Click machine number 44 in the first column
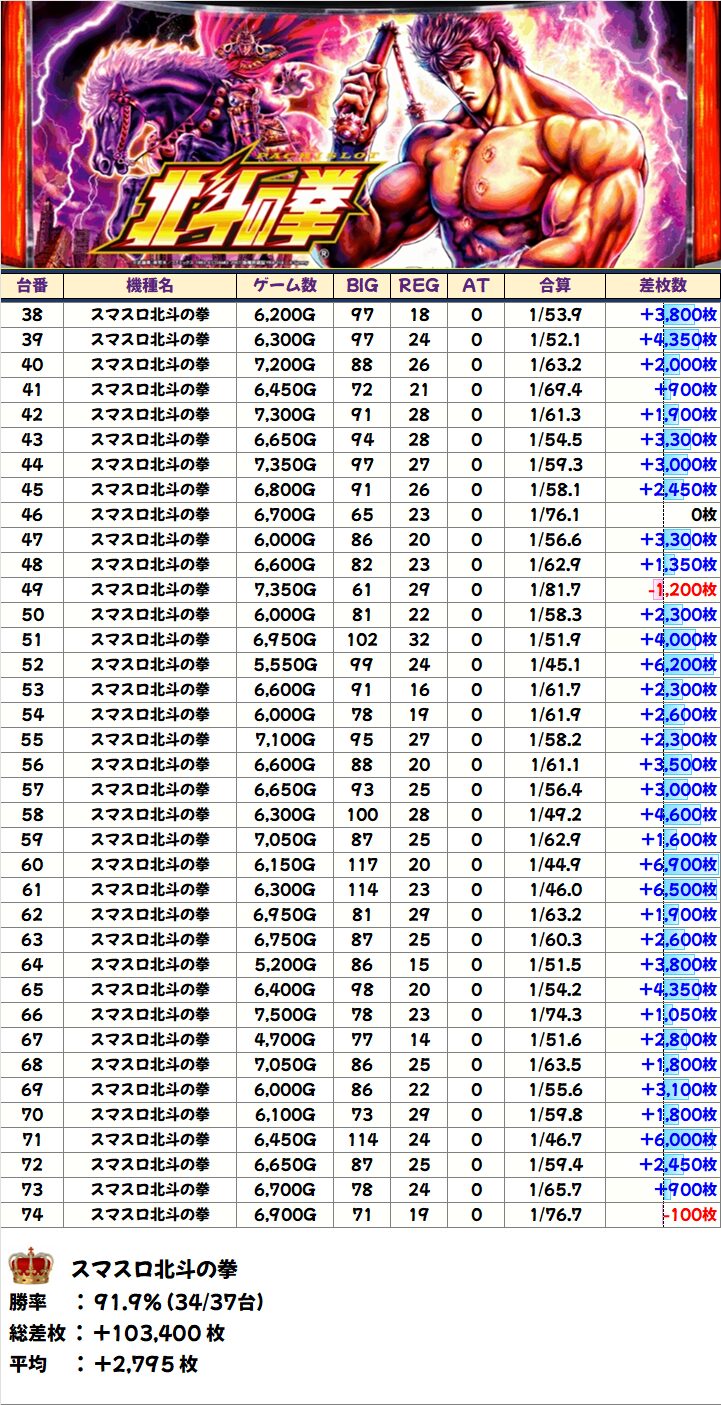Screen dimensions: 721x1405 point(32,464)
